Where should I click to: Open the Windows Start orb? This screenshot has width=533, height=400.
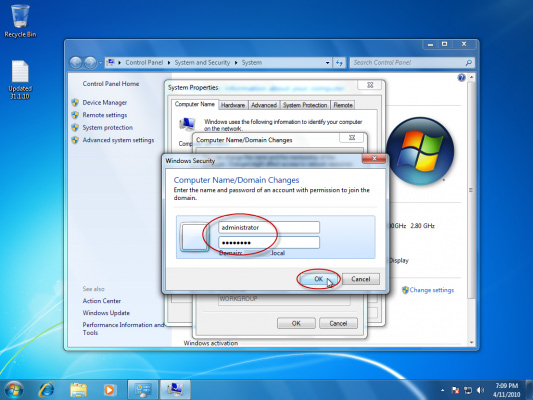pyautogui.click(x=14, y=390)
